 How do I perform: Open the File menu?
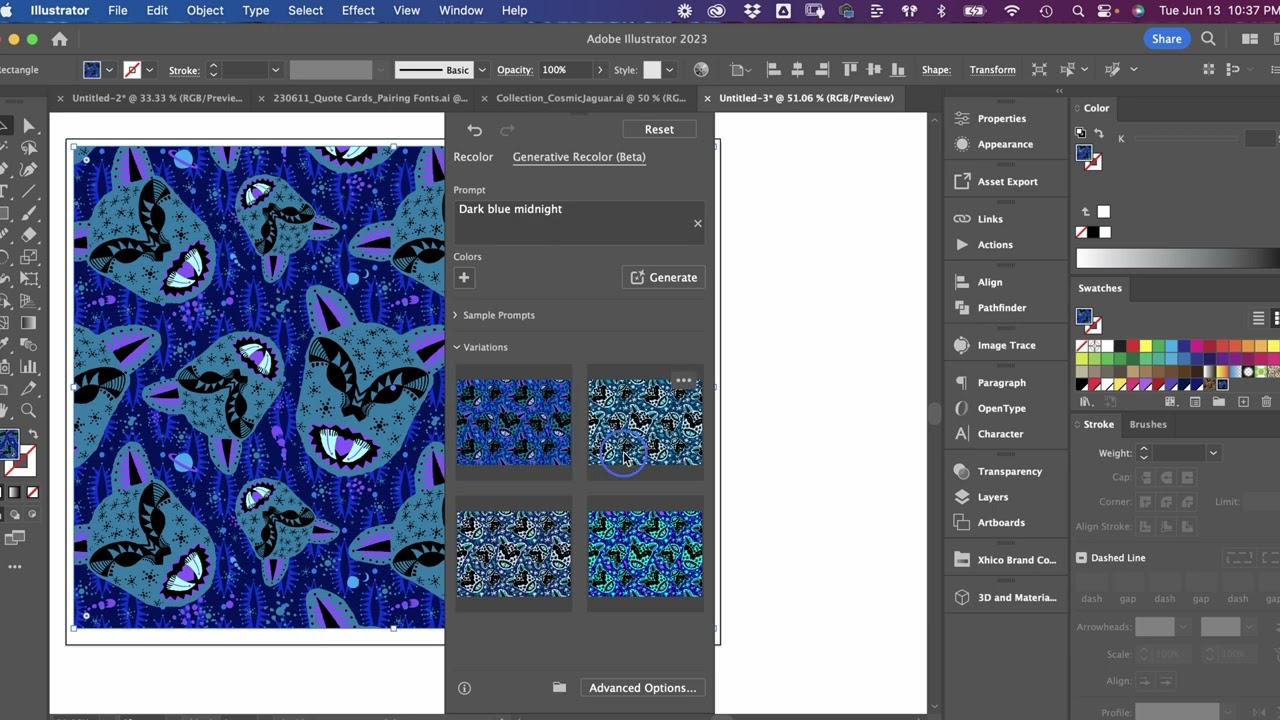coord(117,10)
